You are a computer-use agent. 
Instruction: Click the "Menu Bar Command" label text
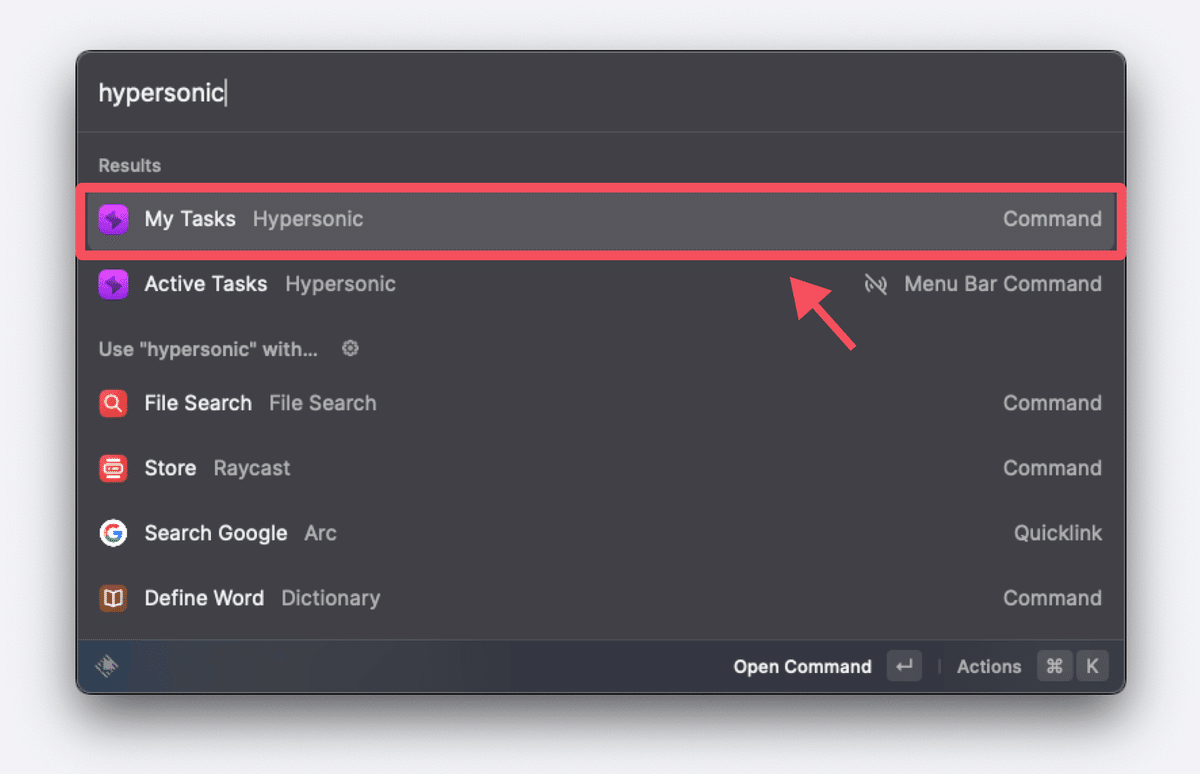click(1003, 284)
